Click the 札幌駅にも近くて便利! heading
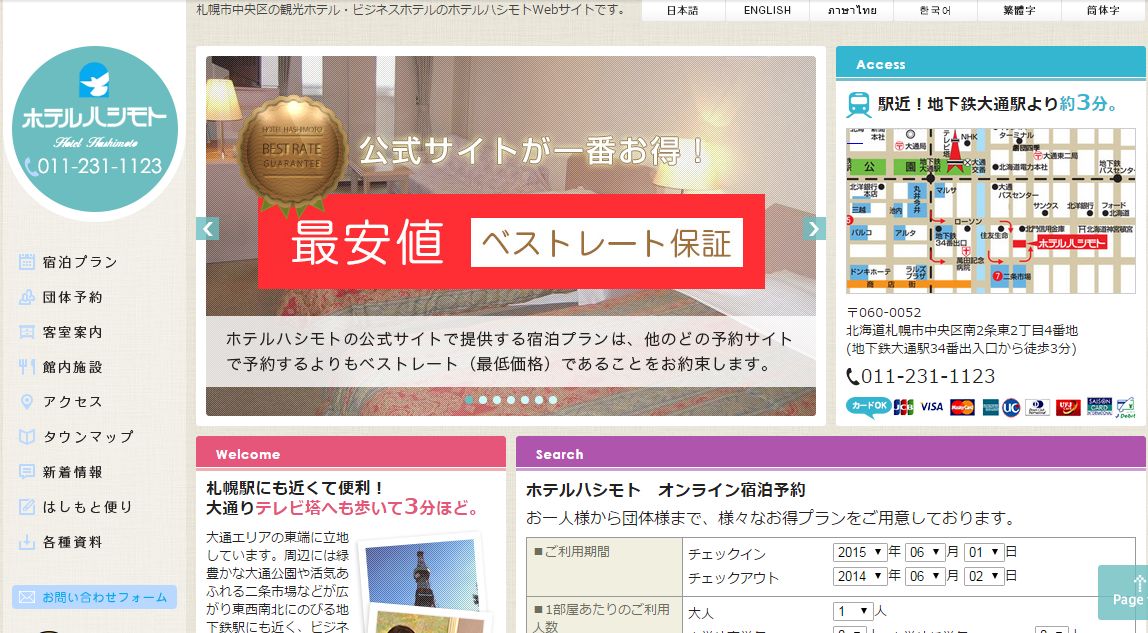The width and height of the screenshot is (1148, 633). [294, 488]
